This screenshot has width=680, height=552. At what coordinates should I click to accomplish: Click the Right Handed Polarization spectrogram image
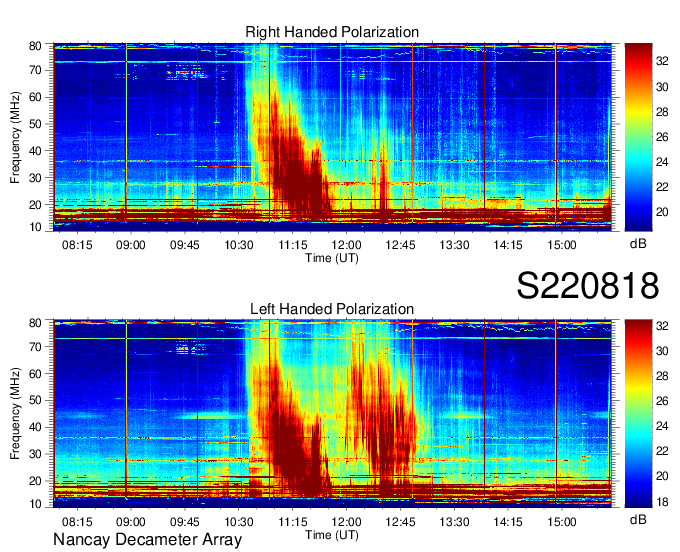[x=332, y=137]
